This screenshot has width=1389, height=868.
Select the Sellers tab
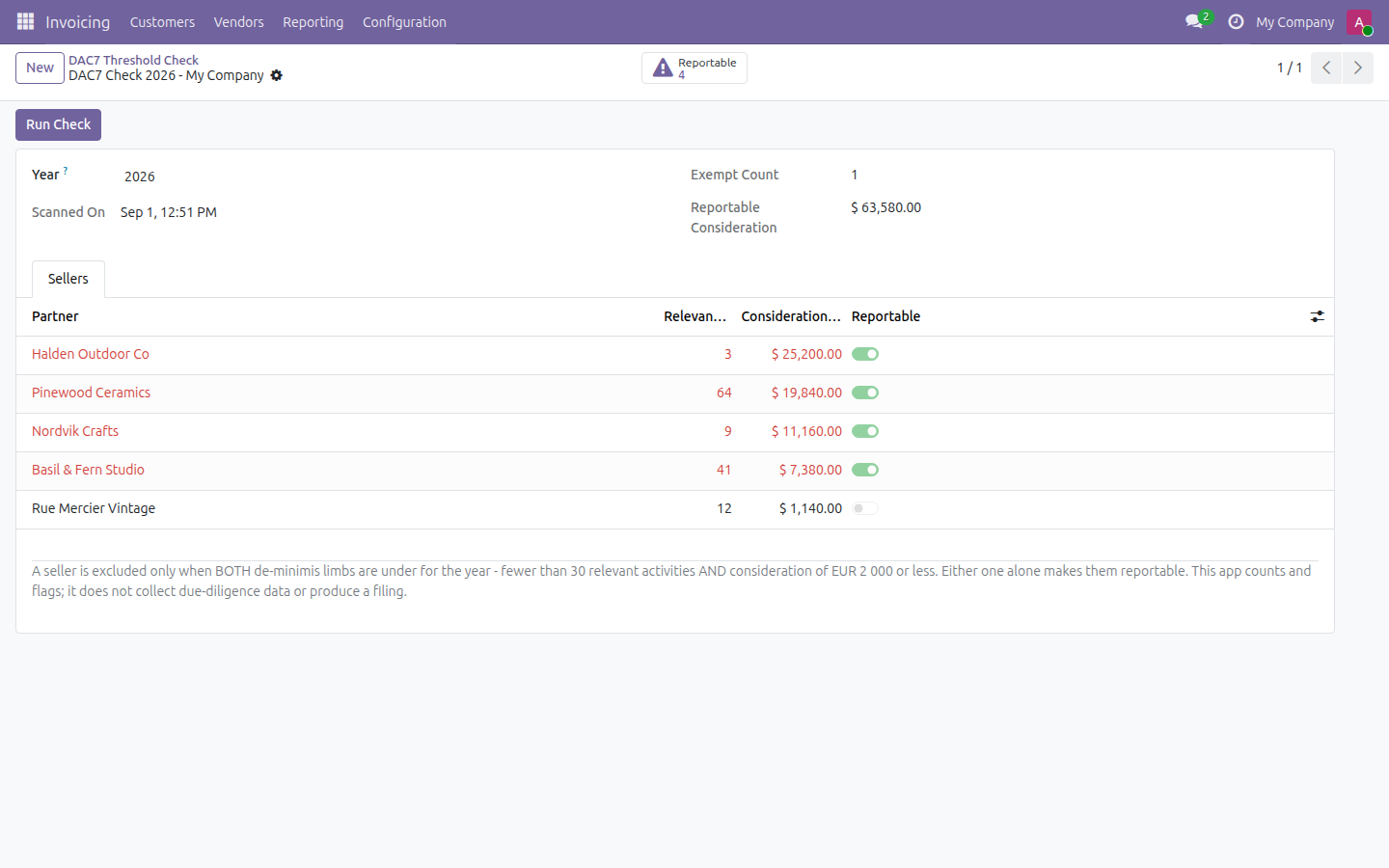point(68,279)
